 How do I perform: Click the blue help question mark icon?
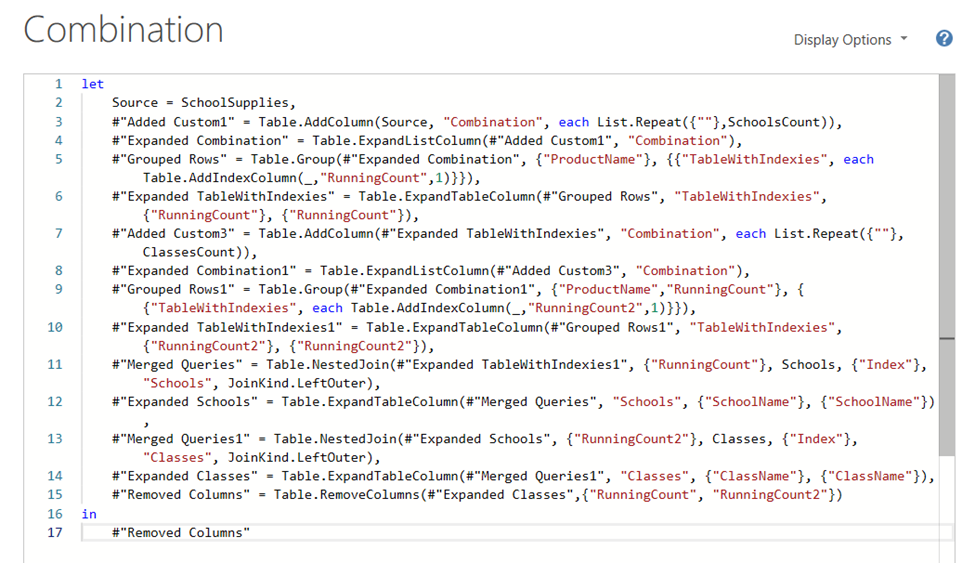pyautogui.click(x=944, y=39)
